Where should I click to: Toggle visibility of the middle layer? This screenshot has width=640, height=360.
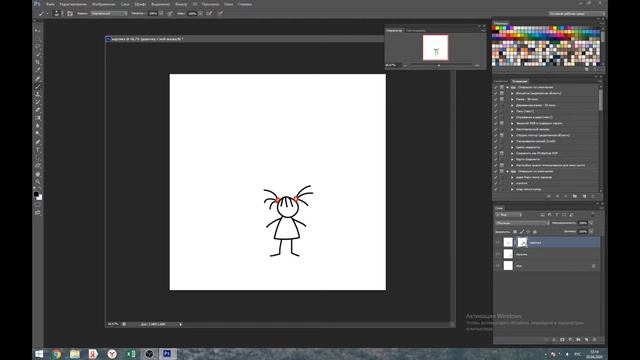[498, 254]
